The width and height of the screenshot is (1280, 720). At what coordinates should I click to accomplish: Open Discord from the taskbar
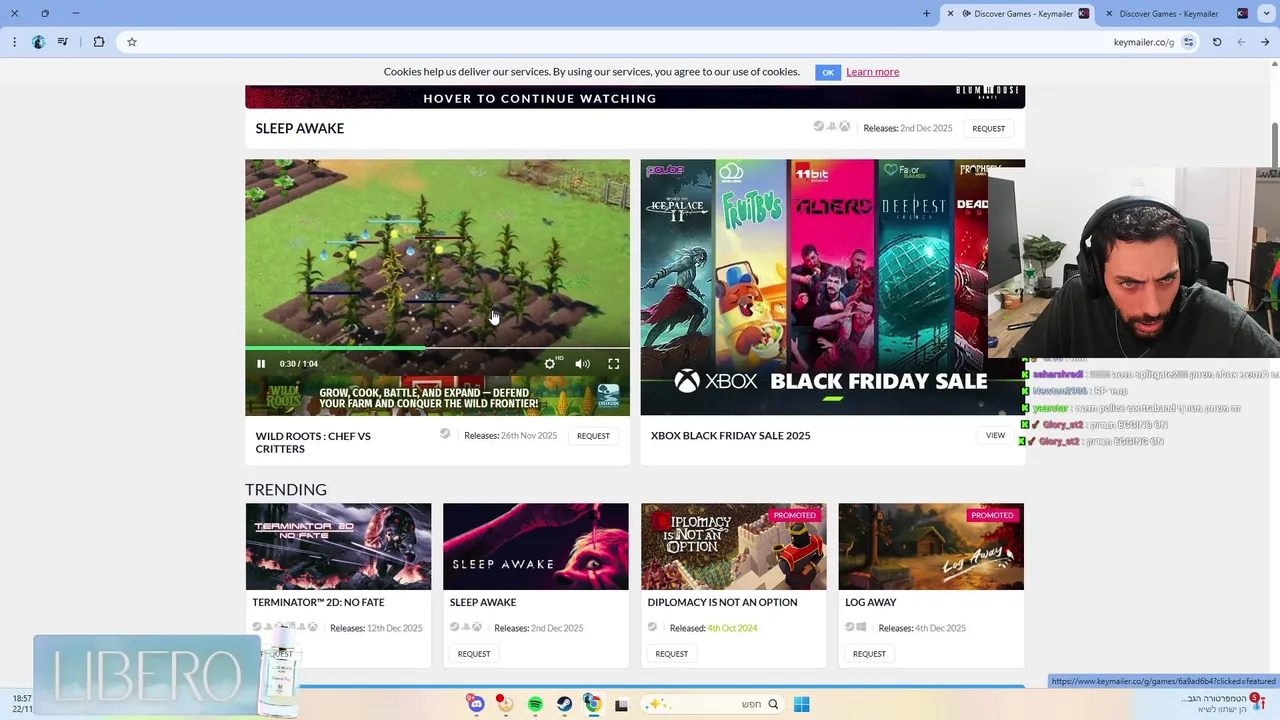coord(476,704)
